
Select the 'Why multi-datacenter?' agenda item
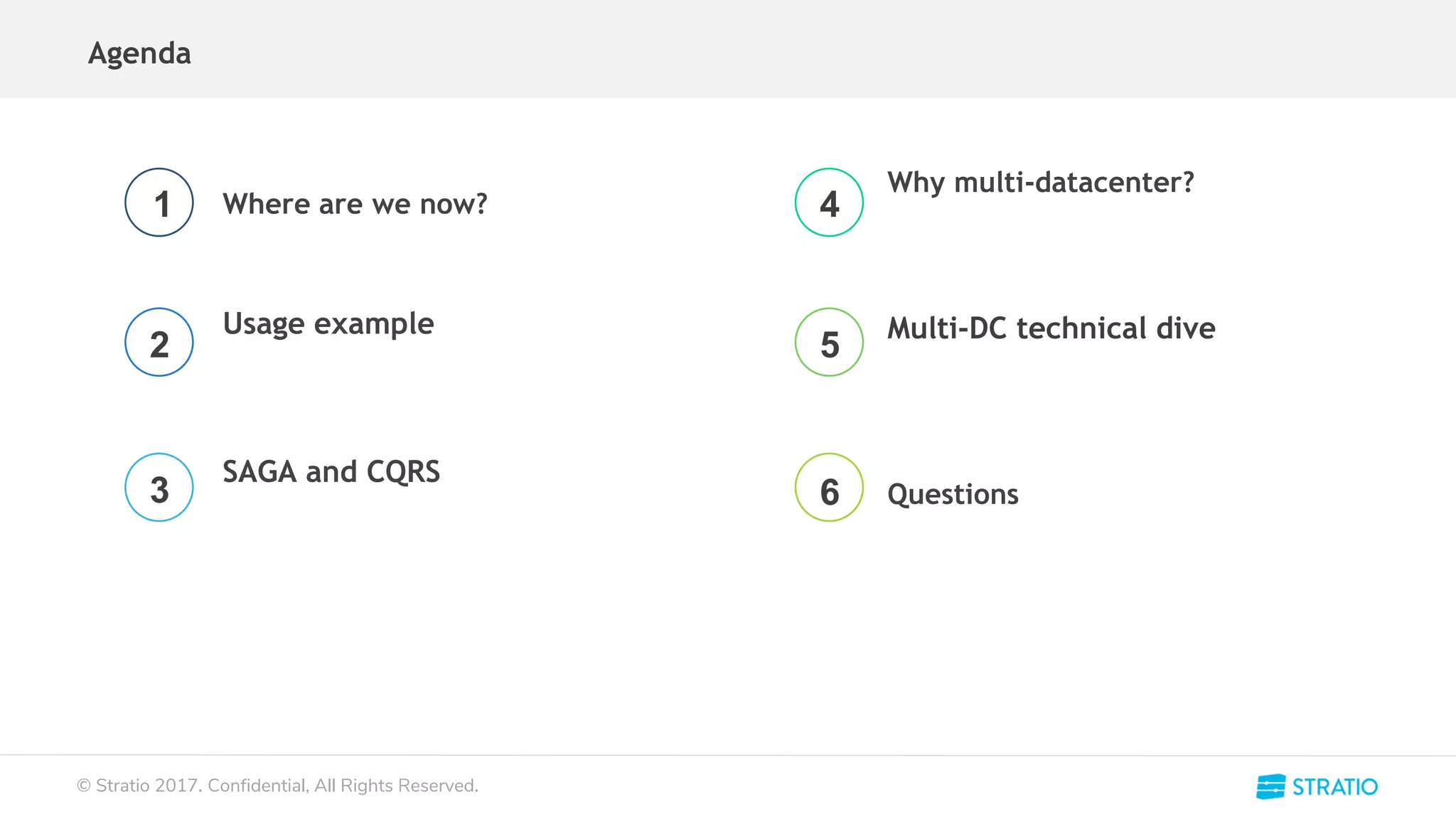pyautogui.click(x=1040, y=183)
